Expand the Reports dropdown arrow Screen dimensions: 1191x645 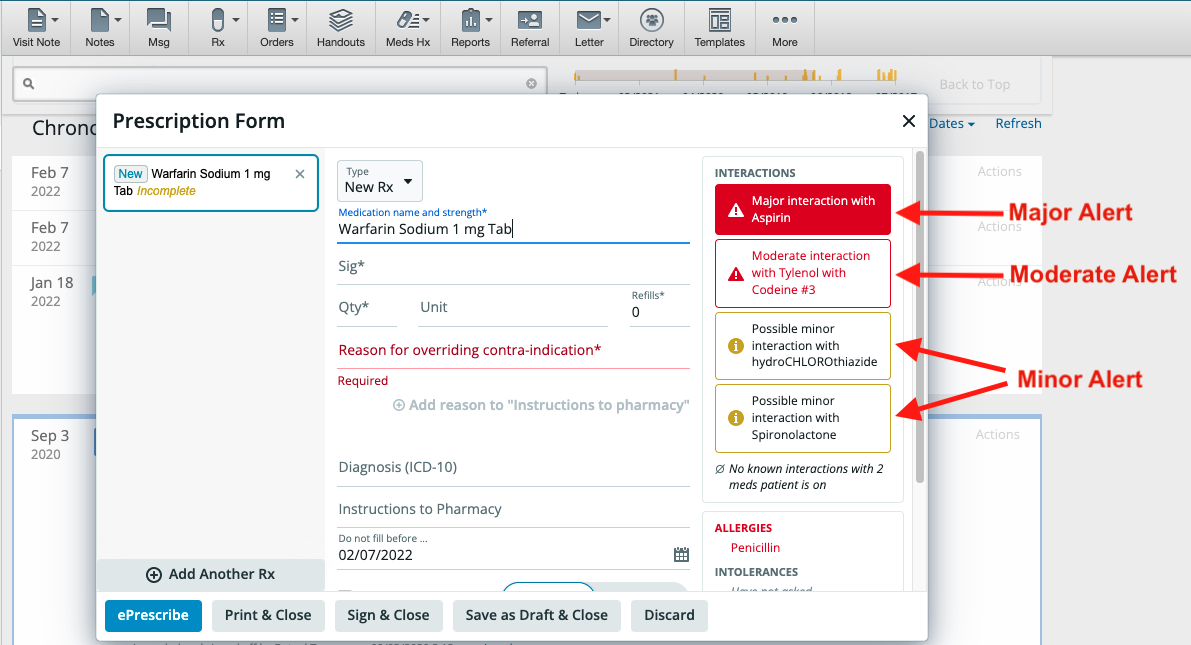point(488,21)
